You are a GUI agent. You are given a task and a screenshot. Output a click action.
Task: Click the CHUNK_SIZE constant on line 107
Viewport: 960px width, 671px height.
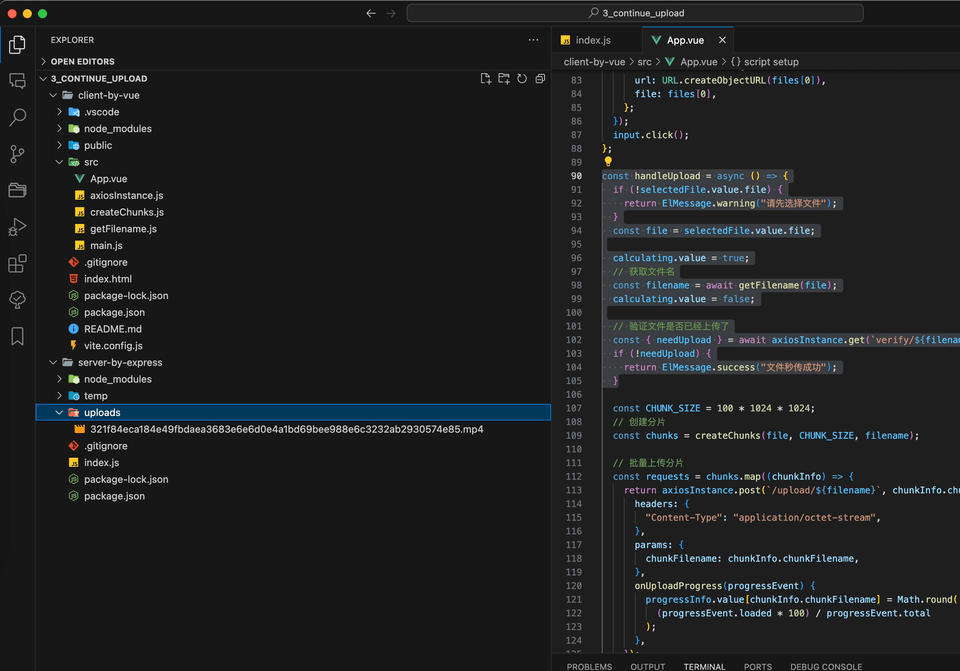[x=672, y=408]
